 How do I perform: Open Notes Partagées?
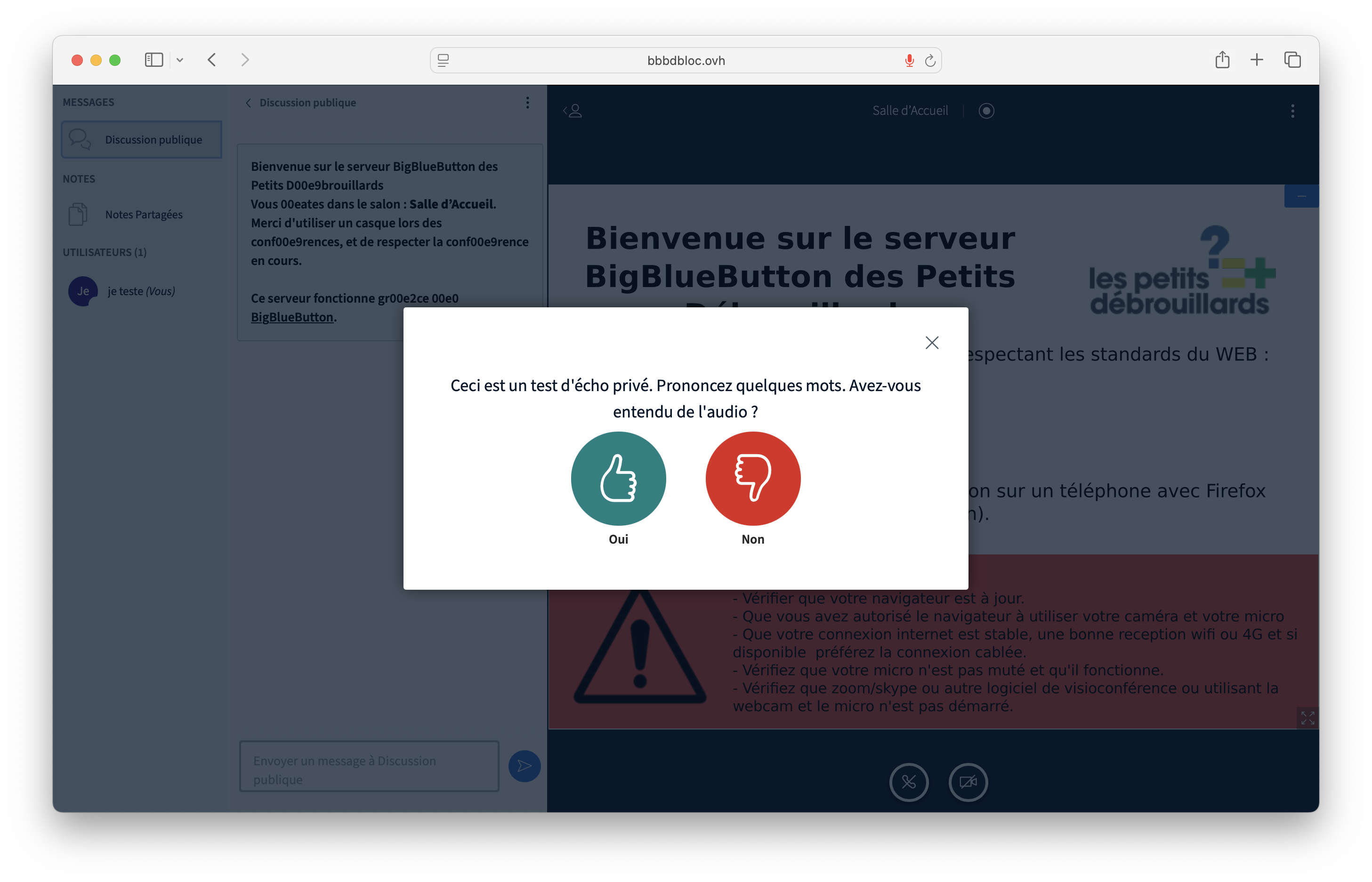coord(143,215)
